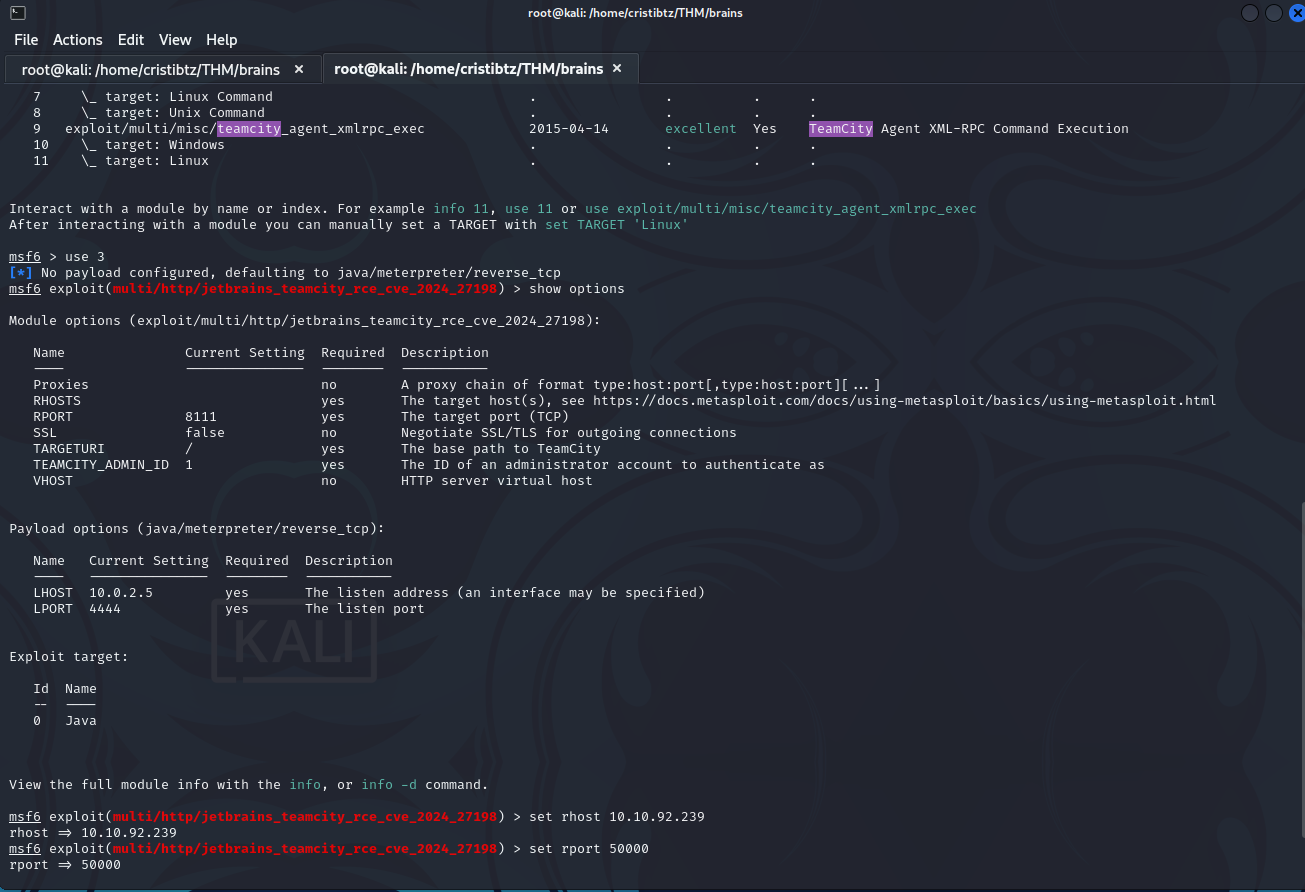The image size is (1305, 892).
Task: Click the metasploit docs URL in RHOSTS row
Action: 905,401
